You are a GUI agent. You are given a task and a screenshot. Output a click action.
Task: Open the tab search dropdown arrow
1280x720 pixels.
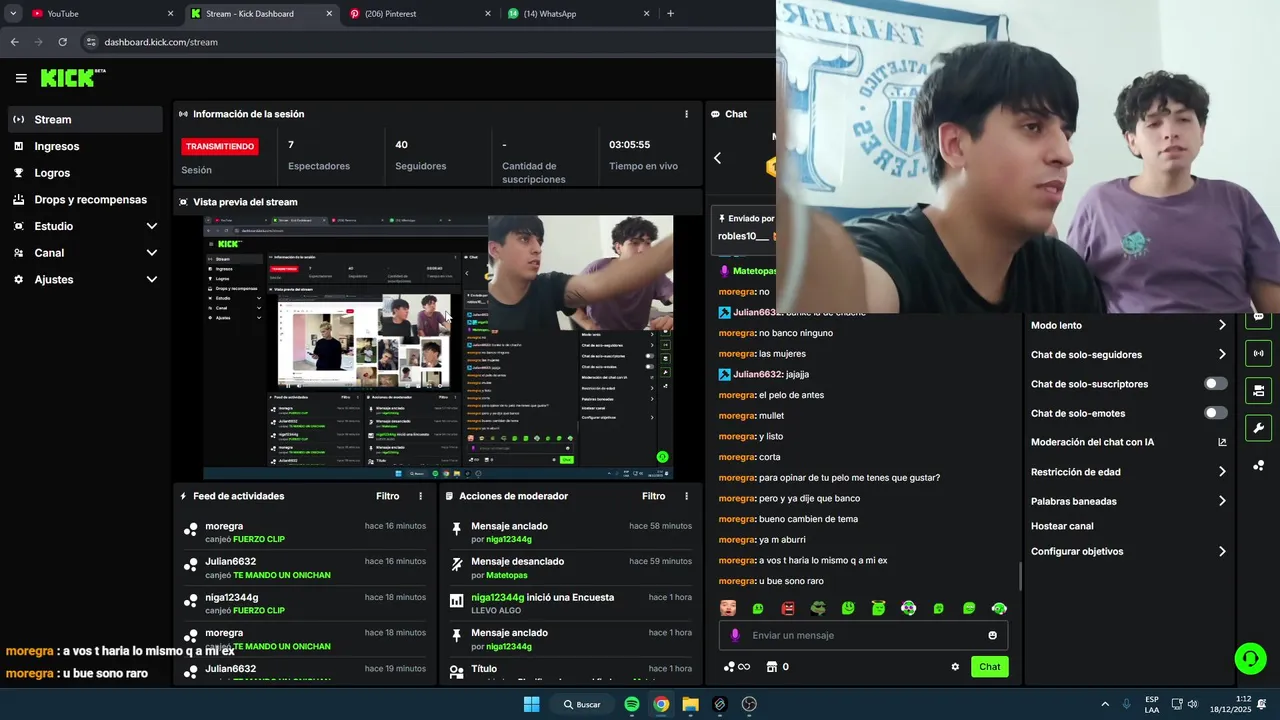click(x=13, y=14)
